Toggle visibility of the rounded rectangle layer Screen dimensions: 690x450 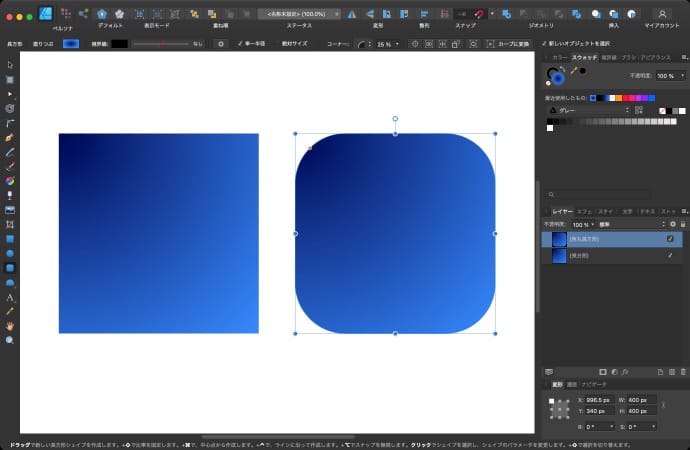(x=670, y=240)
